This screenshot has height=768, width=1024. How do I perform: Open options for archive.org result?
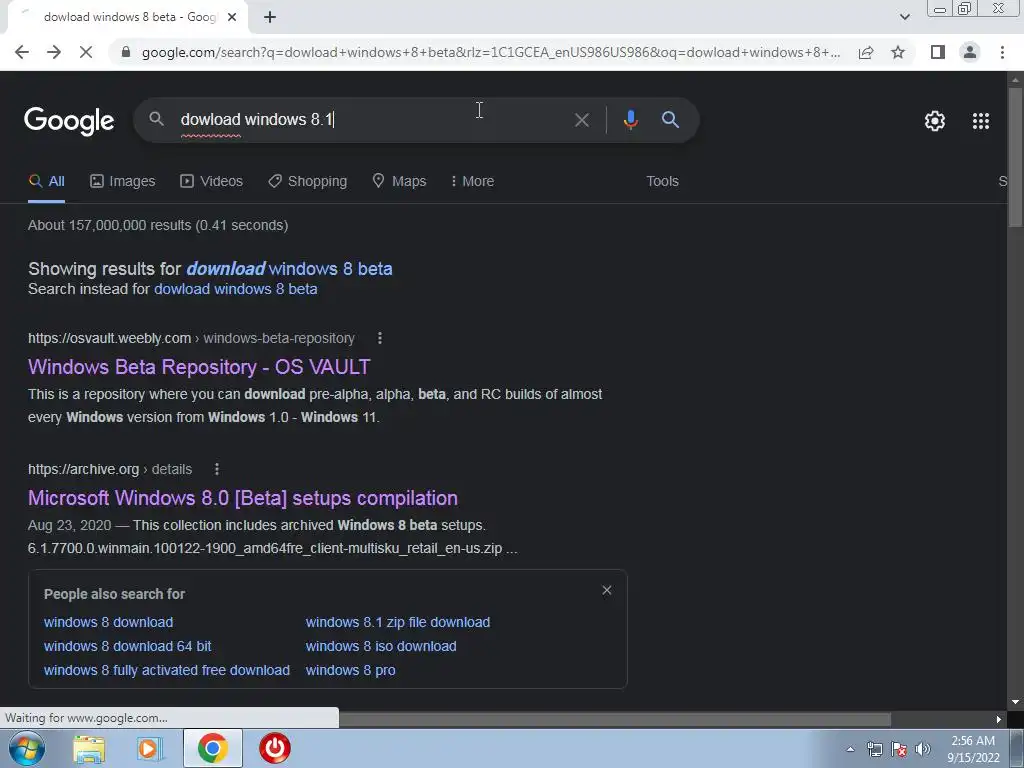[x=217, y=470]
